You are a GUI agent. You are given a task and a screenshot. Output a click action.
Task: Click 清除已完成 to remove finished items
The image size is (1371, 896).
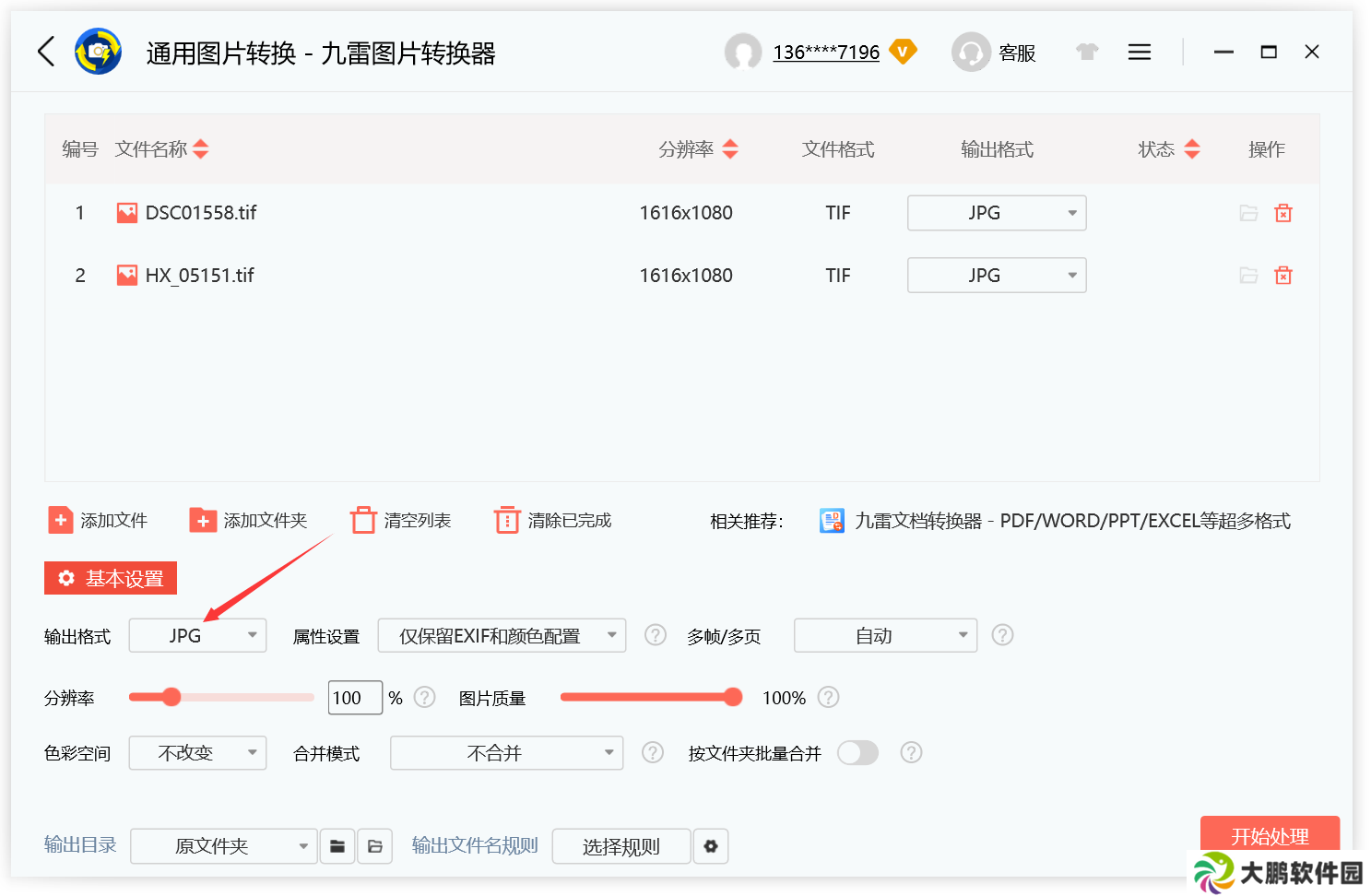pyautogui.click(x=553, y=521)
